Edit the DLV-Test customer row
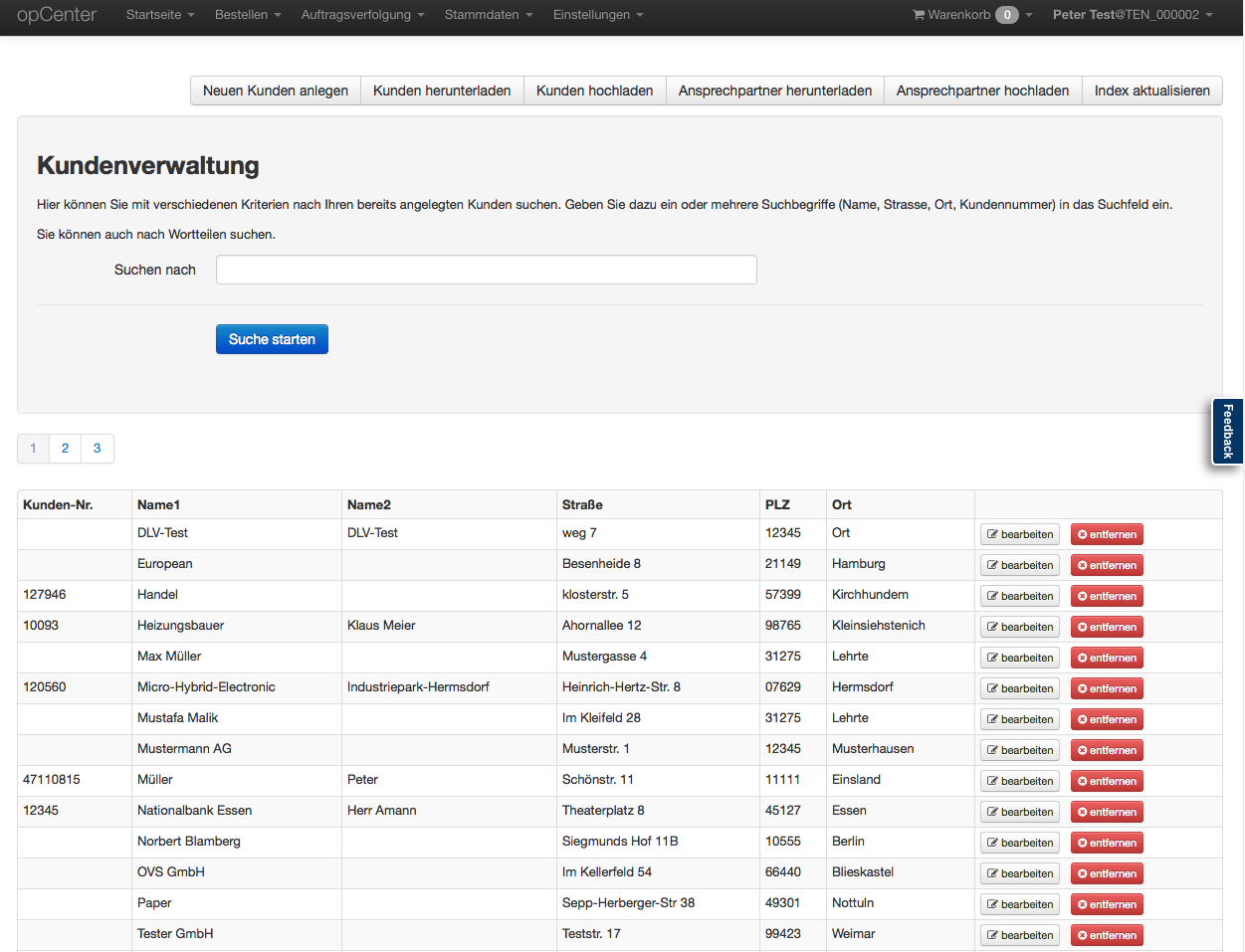1245x952 pixels. [x=1019, y=534]
